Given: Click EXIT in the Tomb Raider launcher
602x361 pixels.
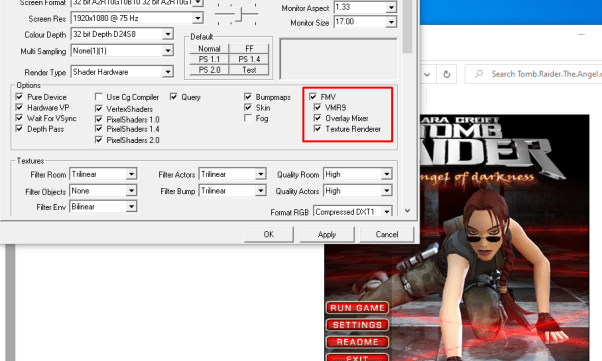Looking at the screenshot, I should tap(357, 358).
